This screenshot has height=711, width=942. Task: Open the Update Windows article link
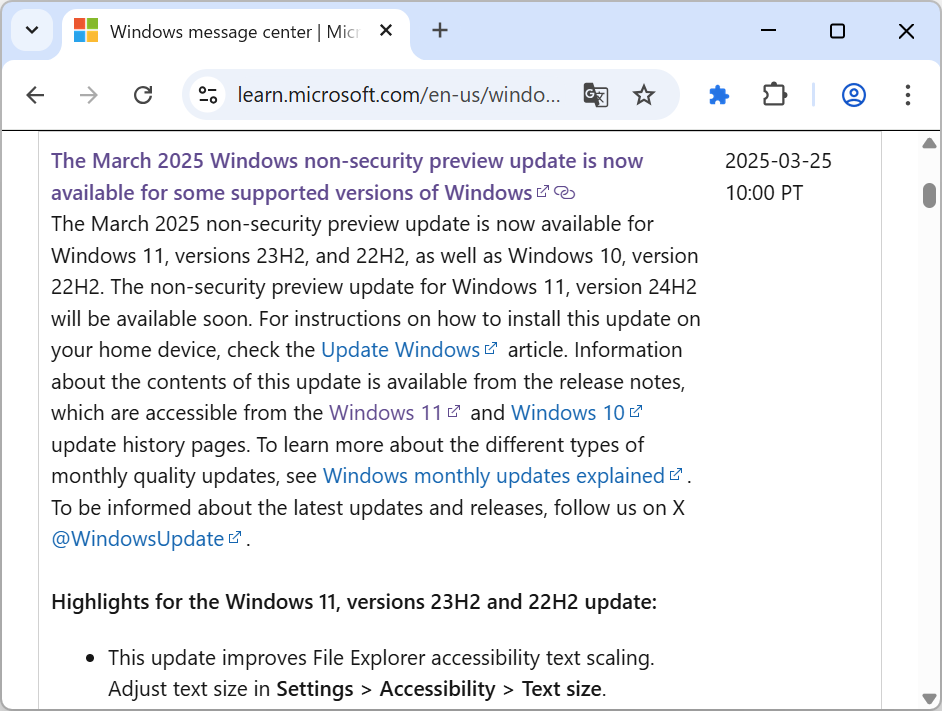(x=401, y=349)
